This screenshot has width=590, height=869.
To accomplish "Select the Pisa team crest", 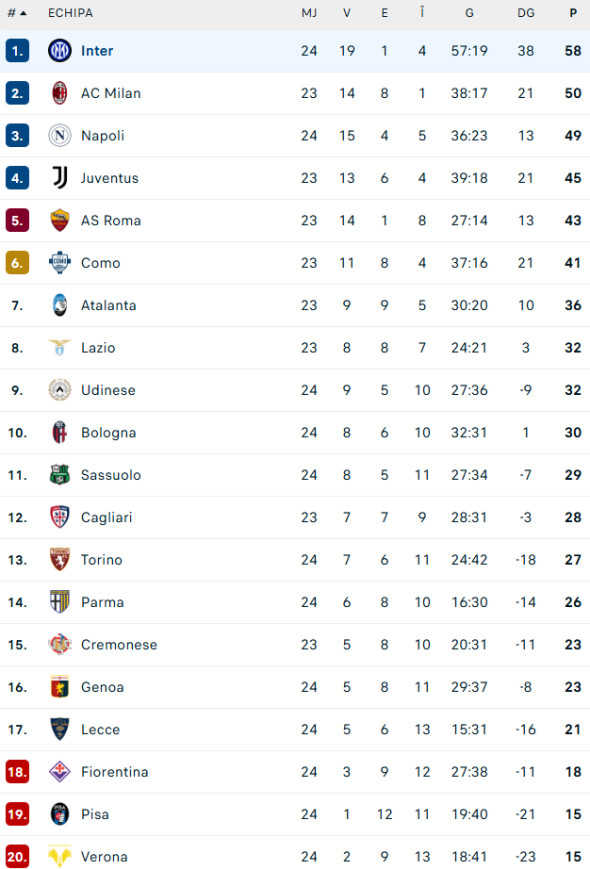I will tap(59, 814).
